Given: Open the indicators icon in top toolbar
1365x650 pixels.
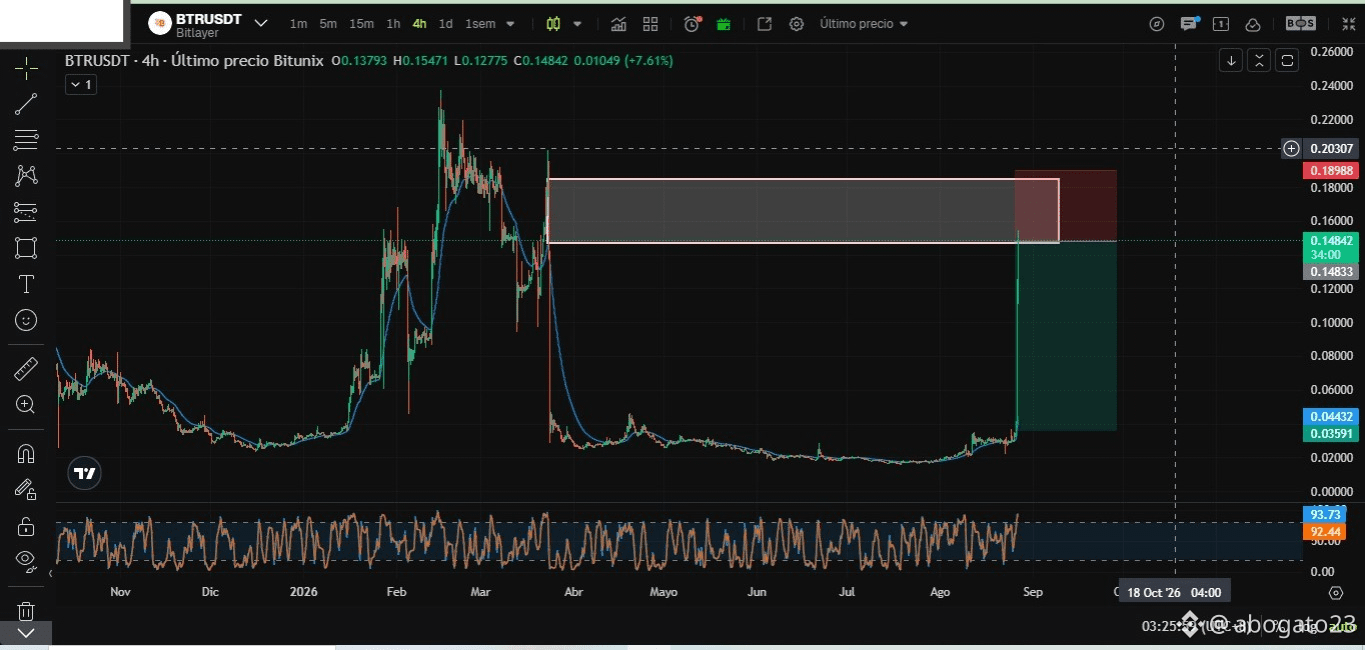Looking at the screenshot, I should (619, 24).
